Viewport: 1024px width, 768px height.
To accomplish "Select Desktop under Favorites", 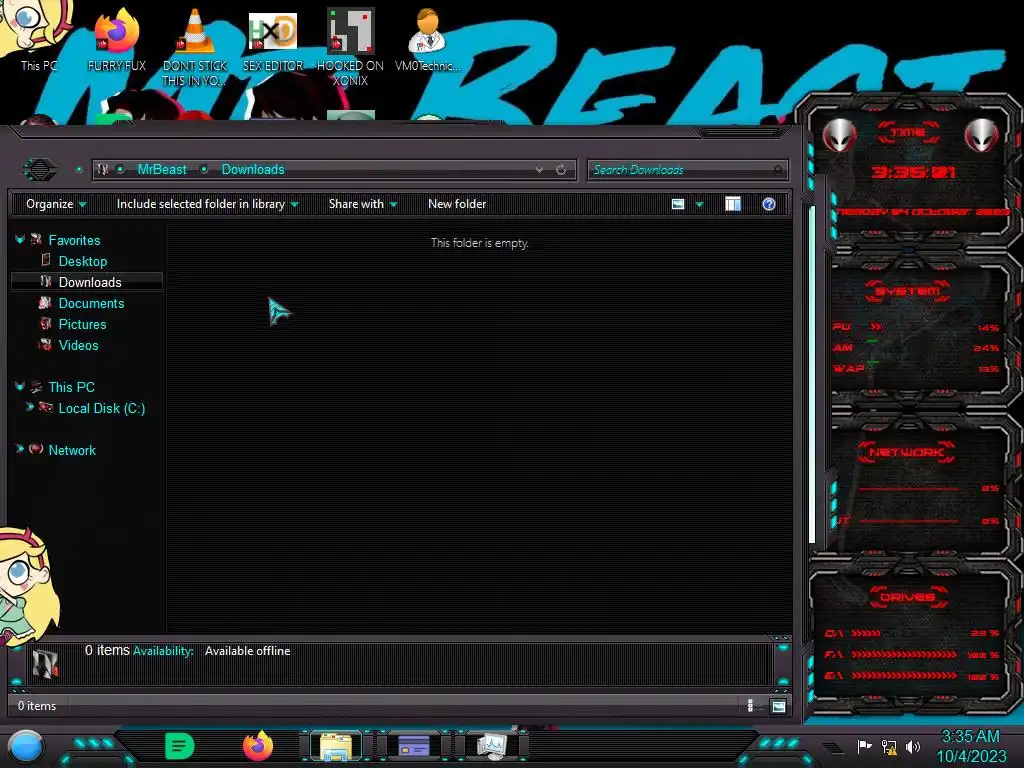I will (x=82, y=261).
